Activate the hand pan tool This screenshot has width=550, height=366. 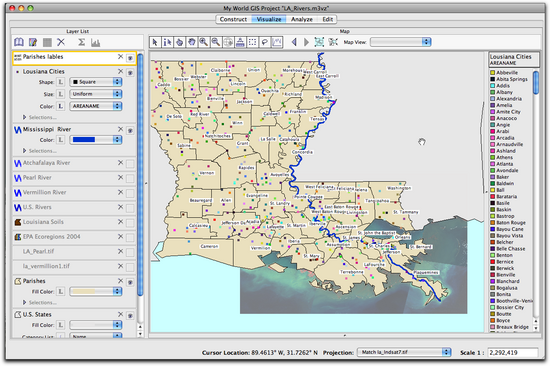pyautogui.click(x=192, y=42)
